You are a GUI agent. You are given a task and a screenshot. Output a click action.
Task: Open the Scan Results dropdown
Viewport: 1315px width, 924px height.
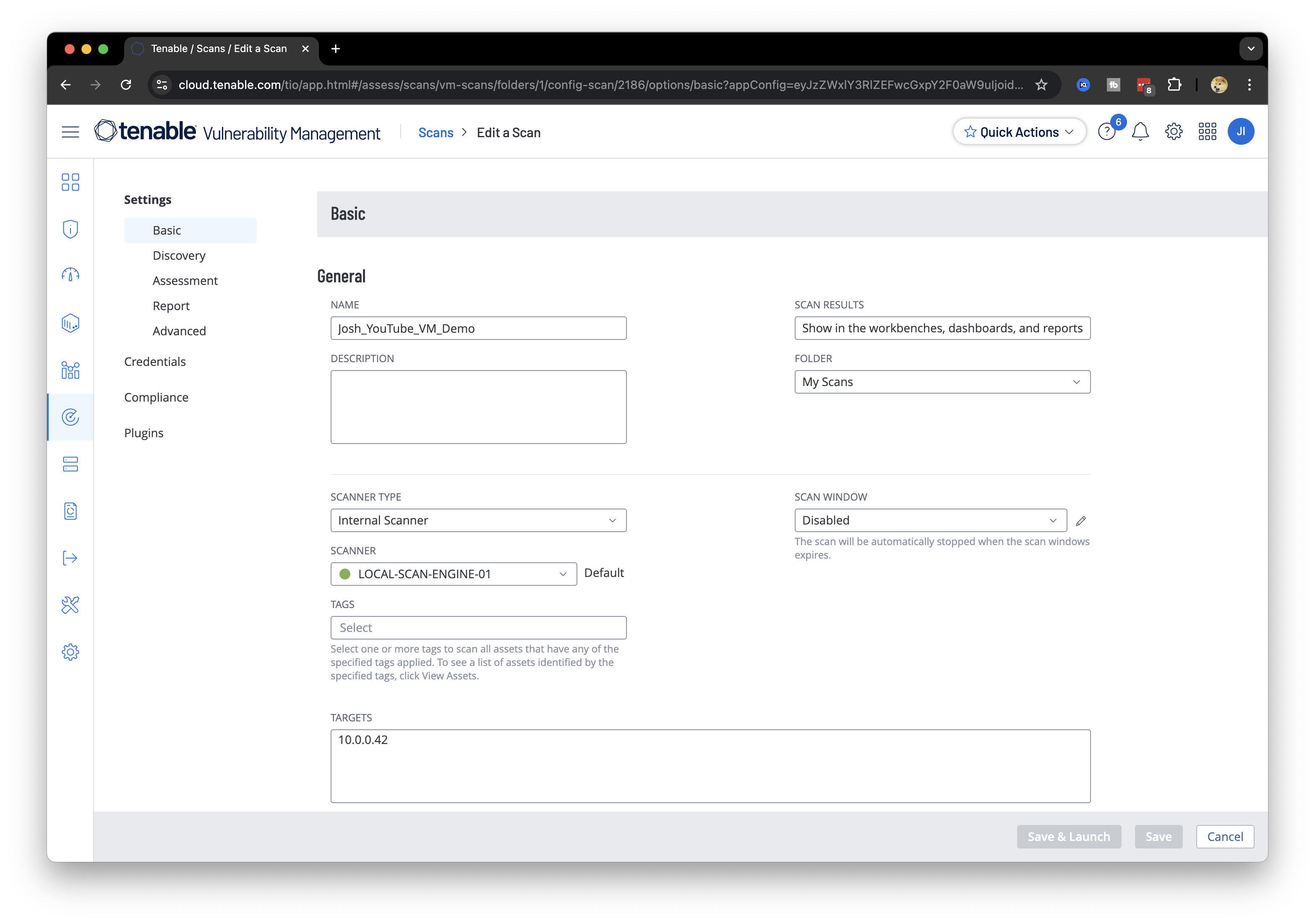942,328
